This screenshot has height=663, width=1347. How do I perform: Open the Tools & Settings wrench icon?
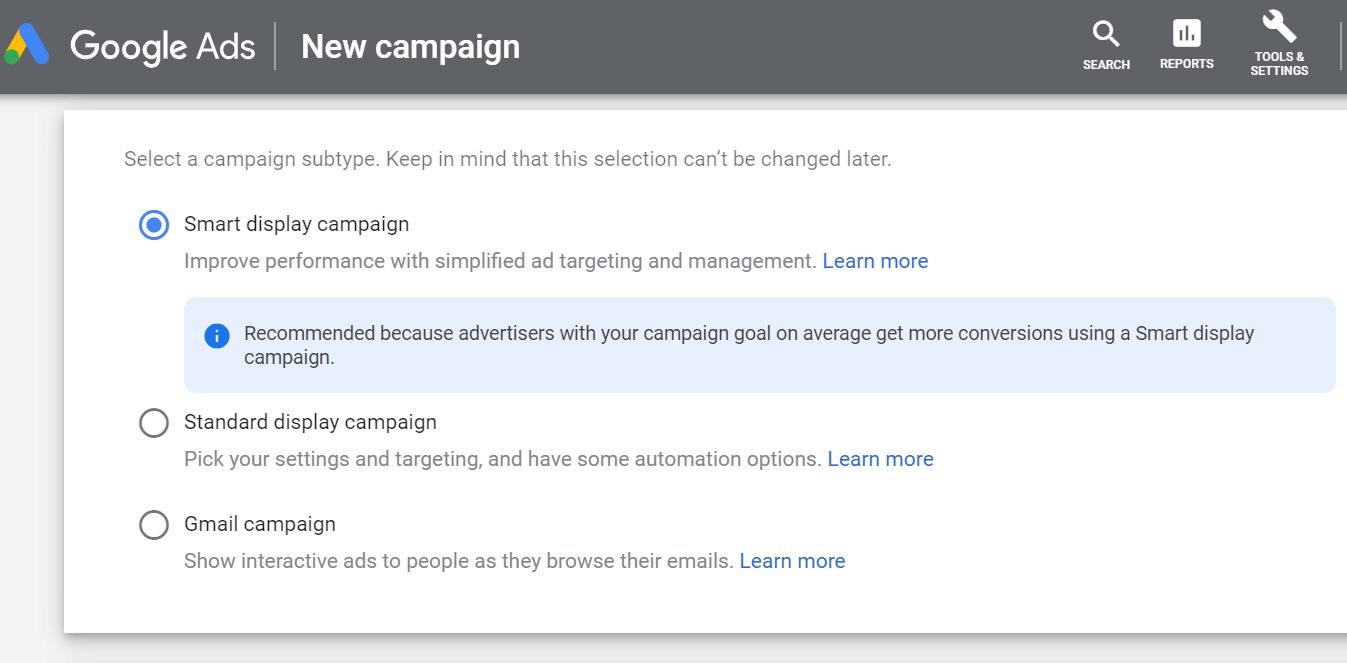pos(1279,26)
